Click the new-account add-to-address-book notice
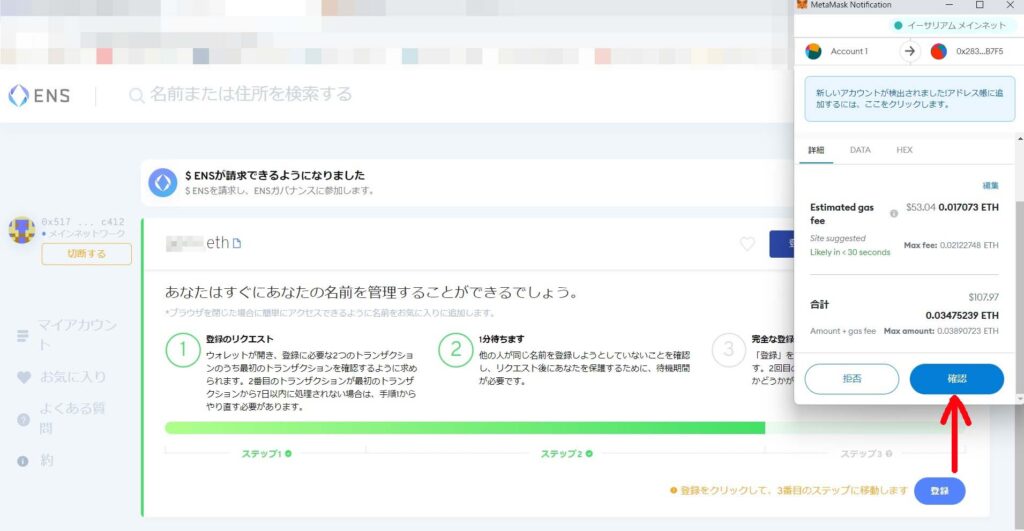The width and height of the screenshot is (1024, 531). click(x=910, y=99)
